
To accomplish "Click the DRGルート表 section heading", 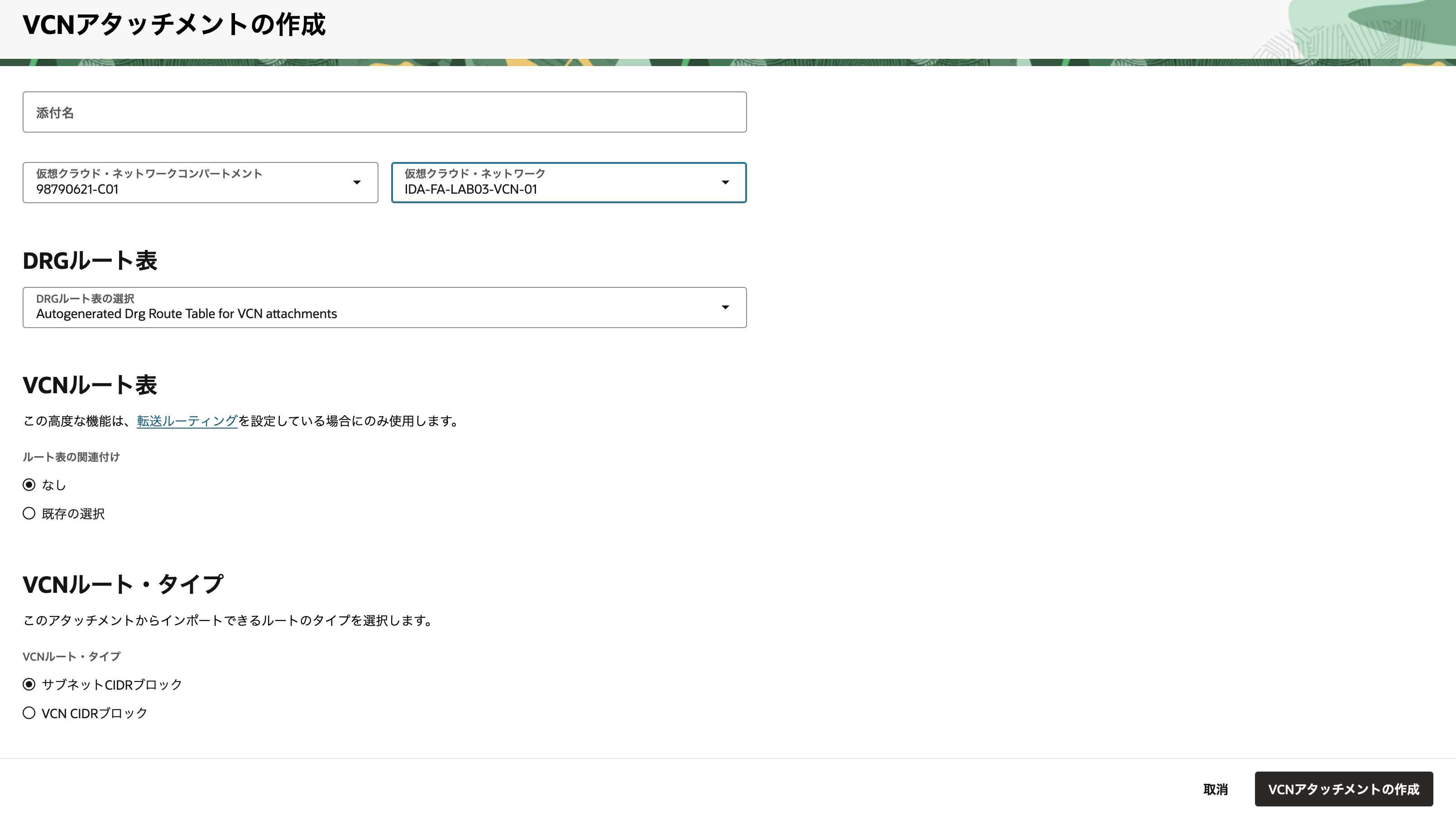I will [x=90, y=261].
